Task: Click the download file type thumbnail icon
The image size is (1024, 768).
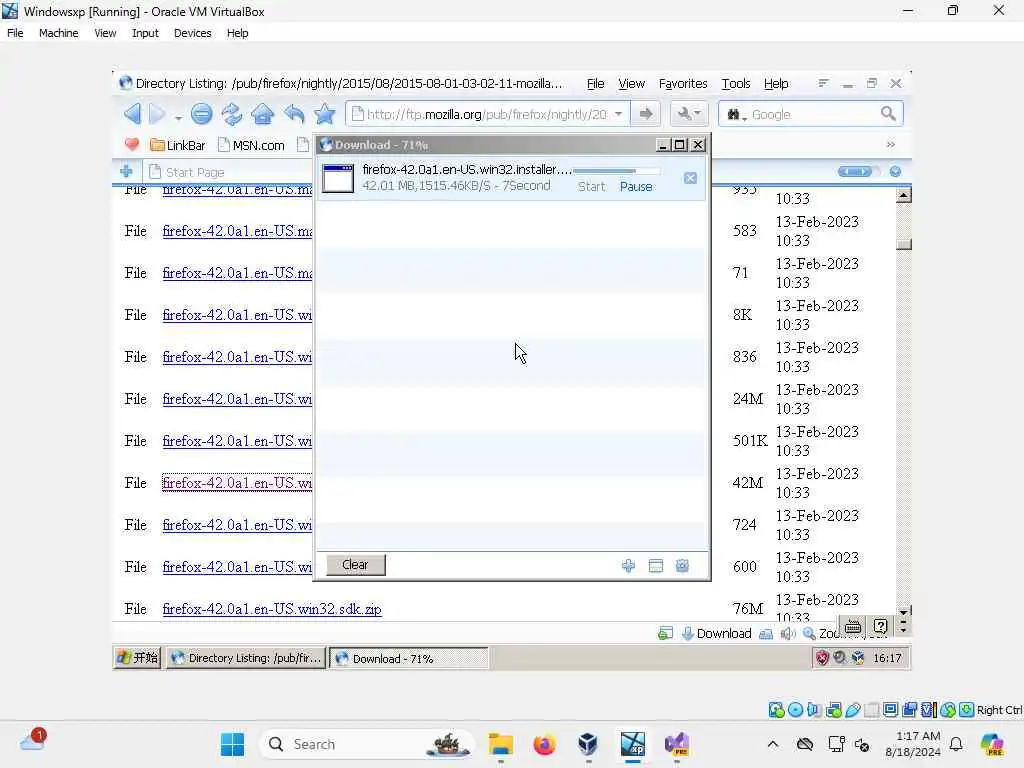Action: tap(338, 178)
